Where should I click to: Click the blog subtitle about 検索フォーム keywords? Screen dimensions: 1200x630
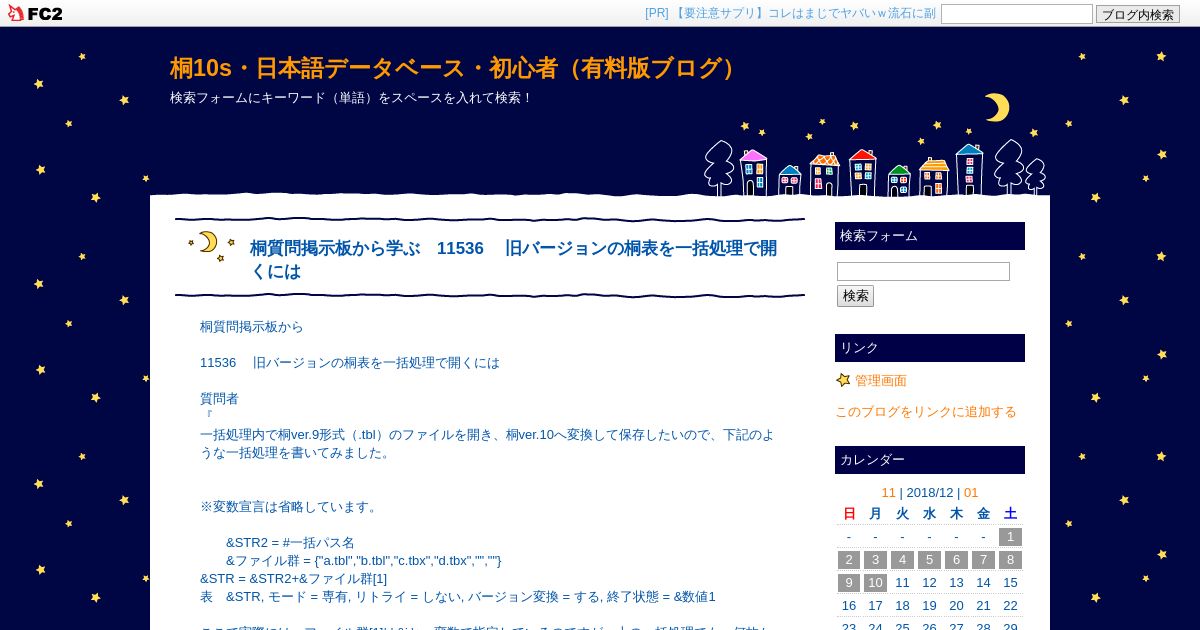(x=351, y=98)
